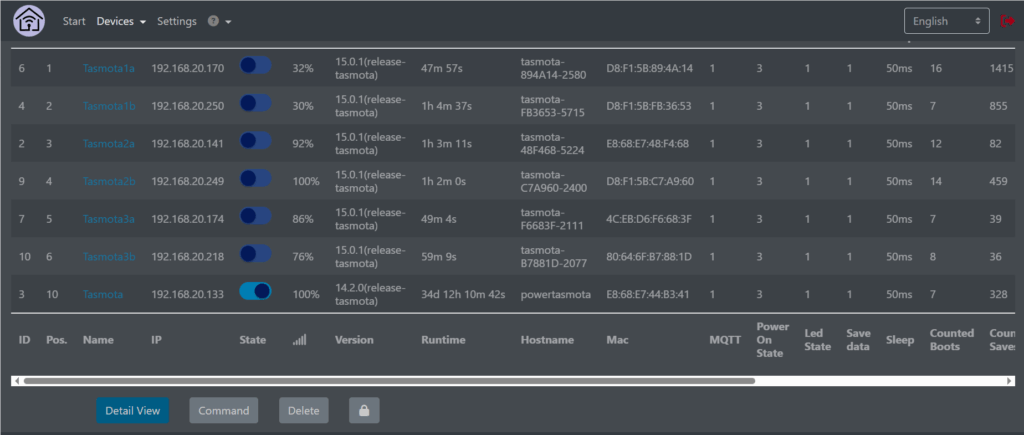Select MAC address E8:68:E7:48:F4:68
This screenshot has width=1024, height=435.
pos(647,144)
